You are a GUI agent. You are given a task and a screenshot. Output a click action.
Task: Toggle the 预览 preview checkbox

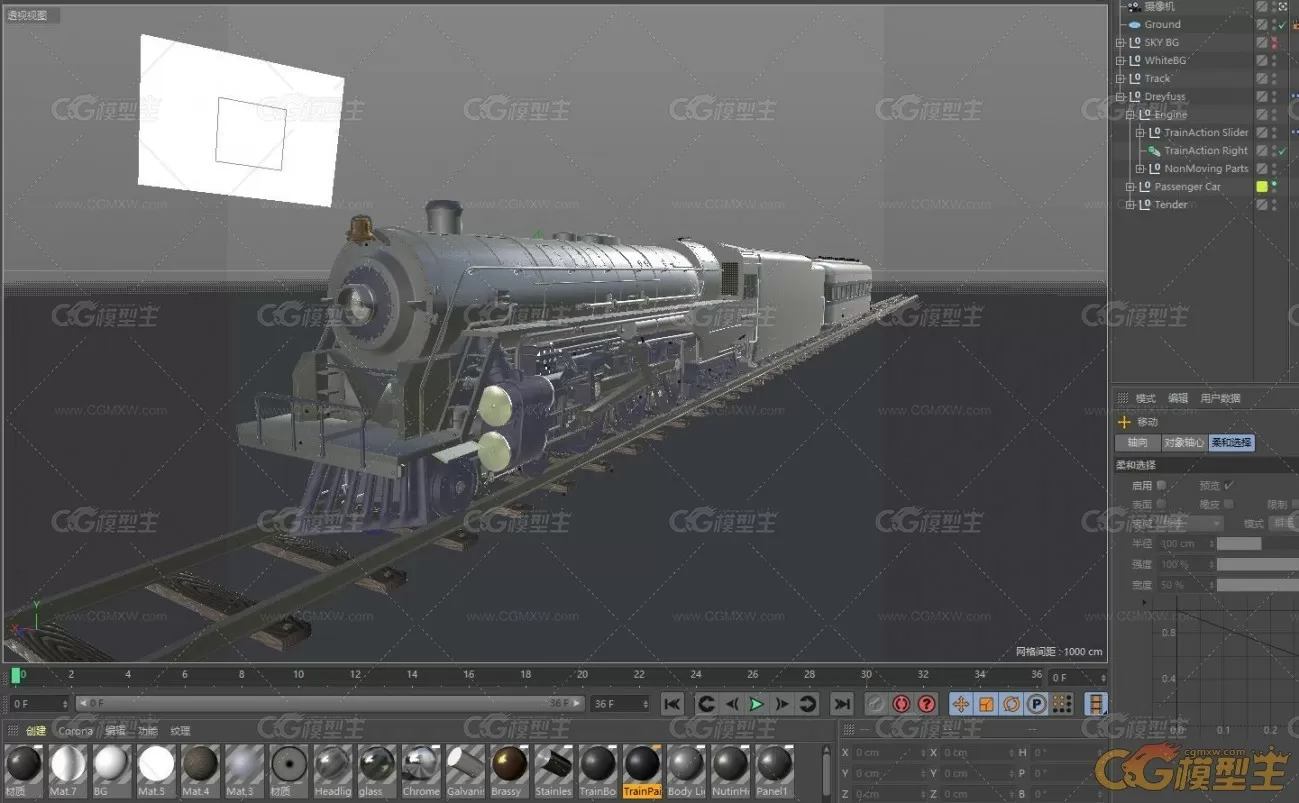(1229, 485)
